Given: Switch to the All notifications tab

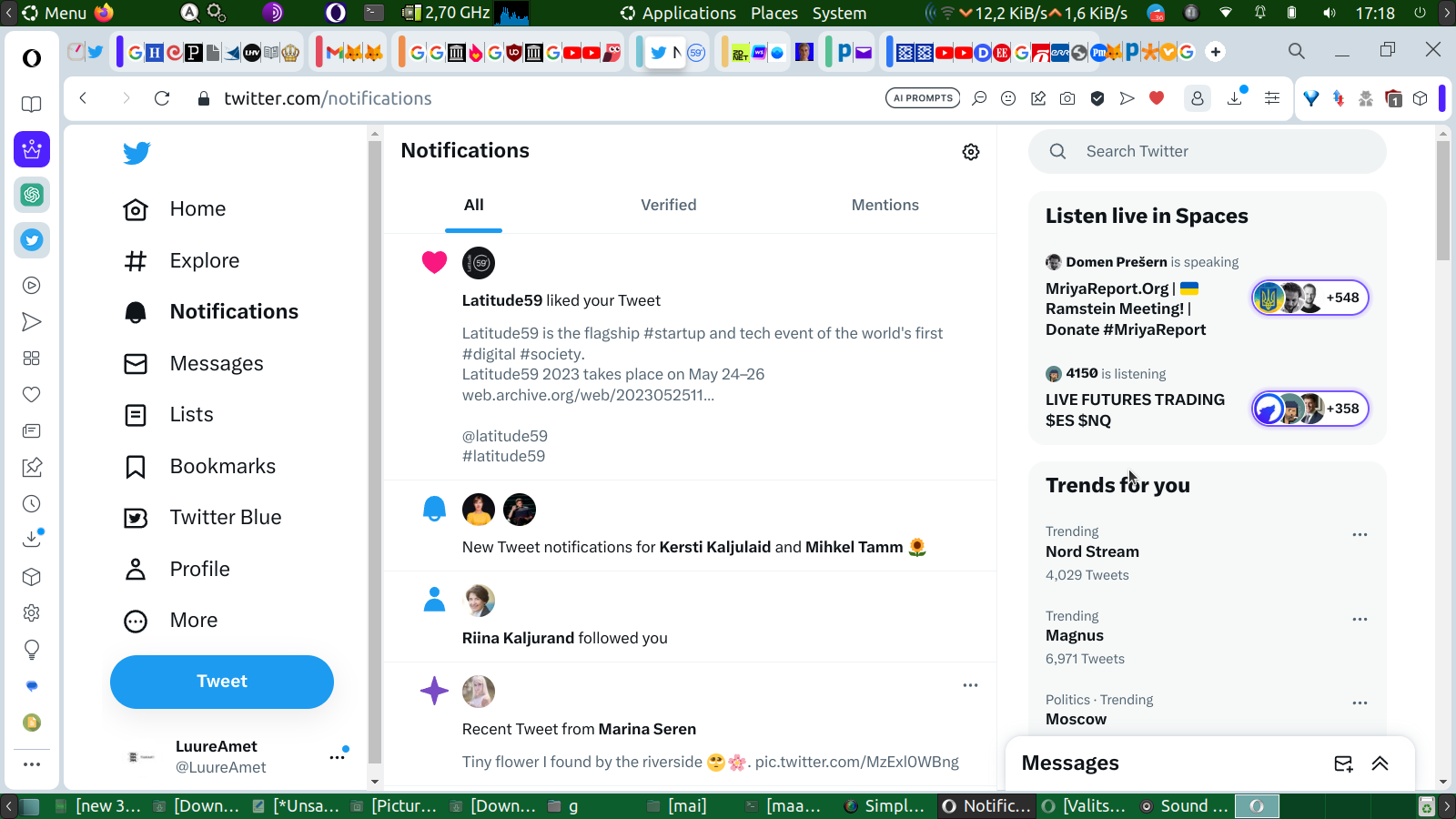Looking at the screenshot, I should pos(473,206).
